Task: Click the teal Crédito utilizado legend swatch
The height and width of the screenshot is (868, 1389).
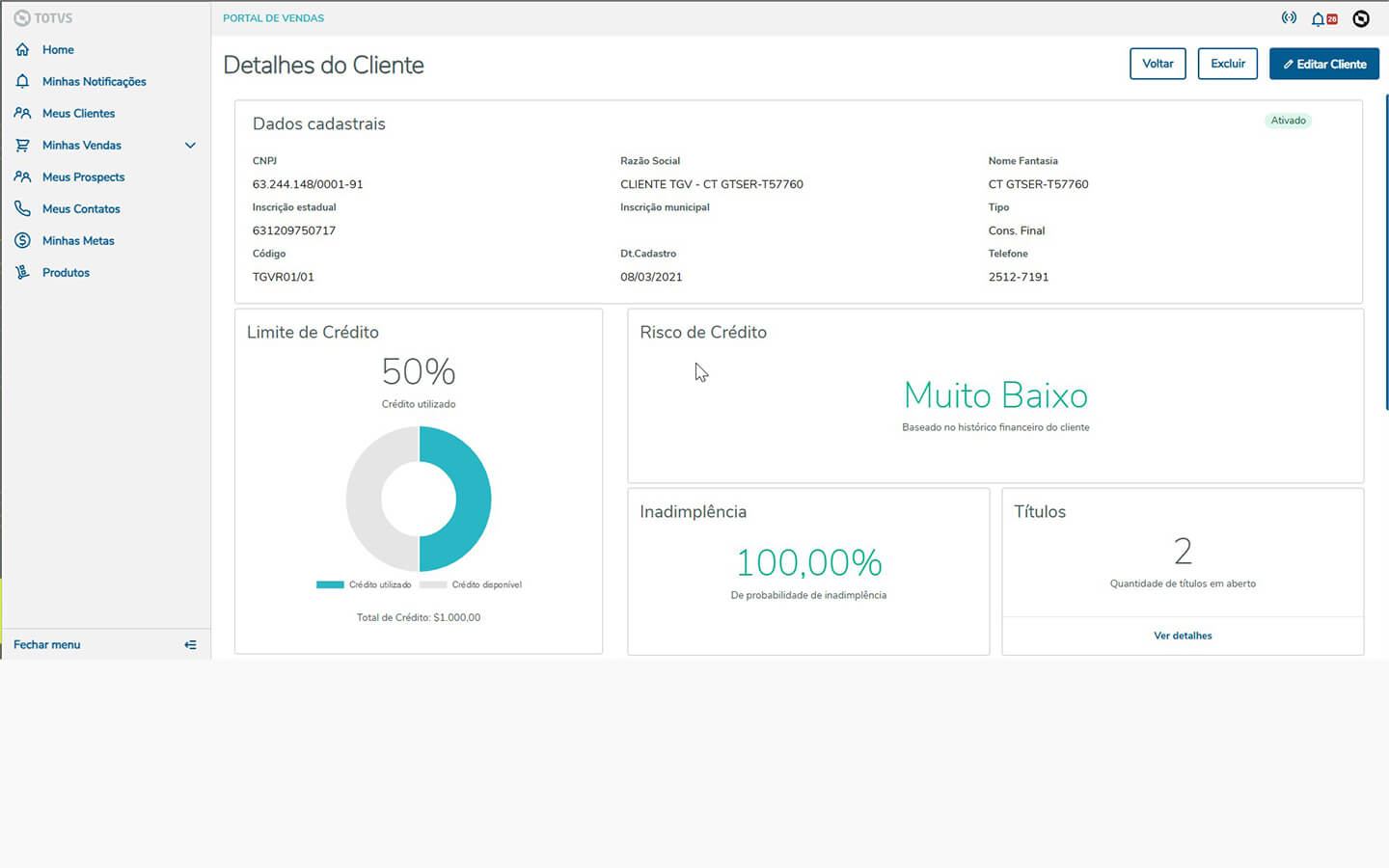Action: [x=330, y=584]
